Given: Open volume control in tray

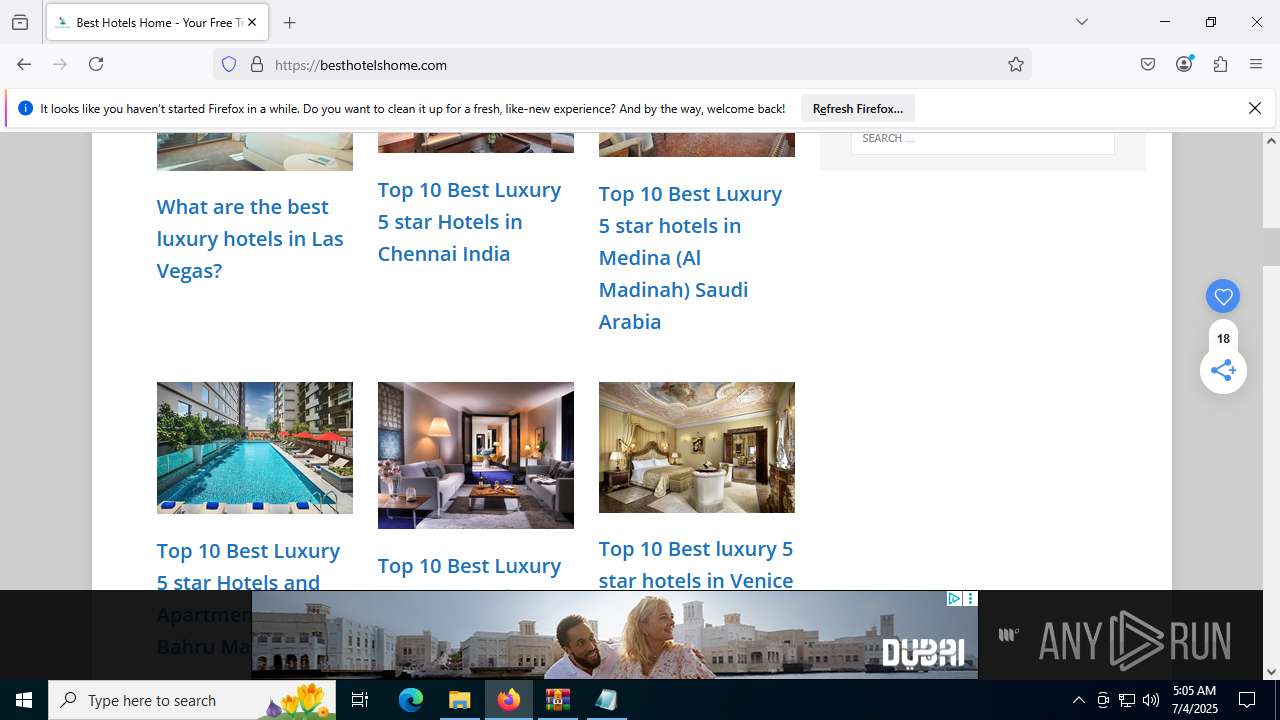Looking at the screenshot, I should pyautogui.click(x=1150, y=700).
